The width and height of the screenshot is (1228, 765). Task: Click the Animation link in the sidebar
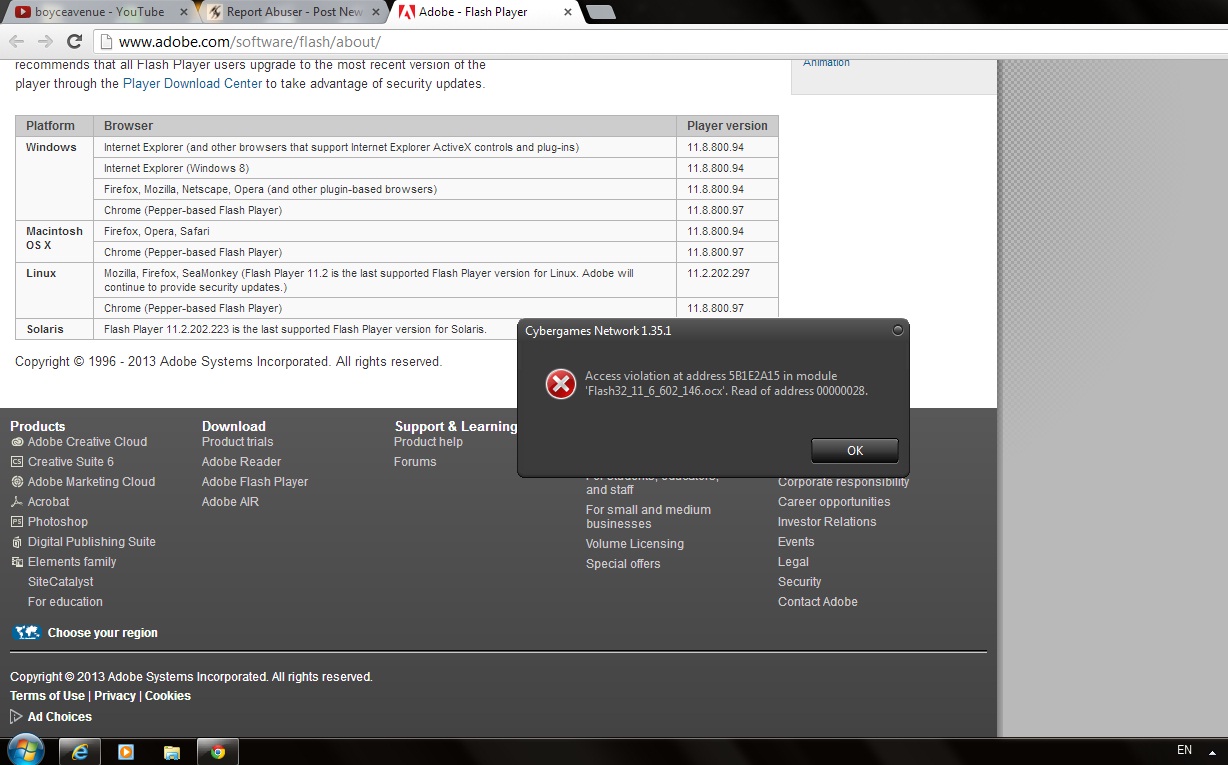826,62
